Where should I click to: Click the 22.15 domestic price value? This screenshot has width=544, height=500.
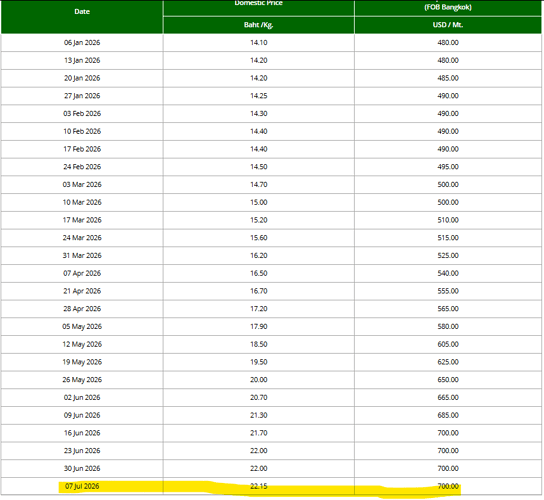259,486
